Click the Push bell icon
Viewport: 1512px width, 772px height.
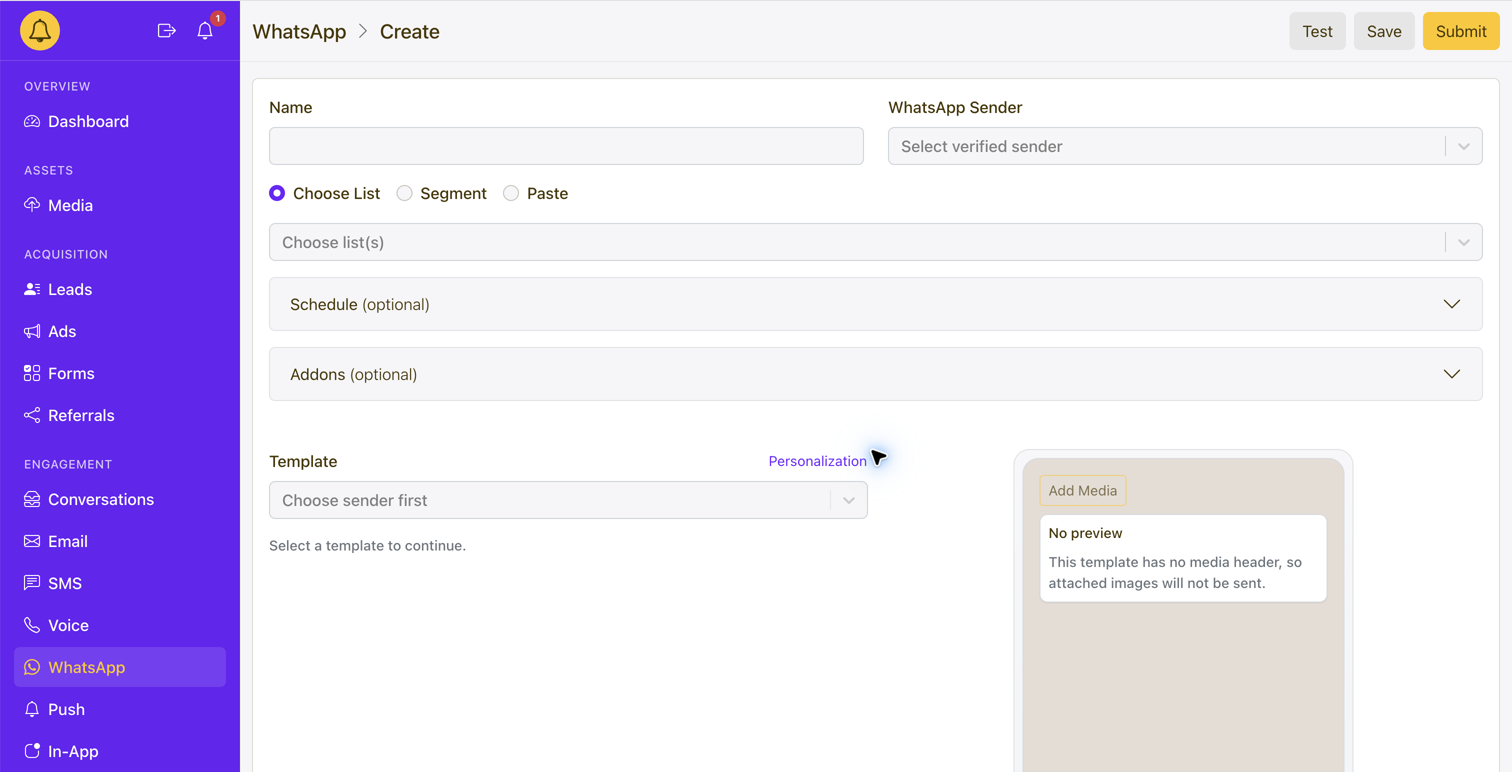click(x=32, y=709)
